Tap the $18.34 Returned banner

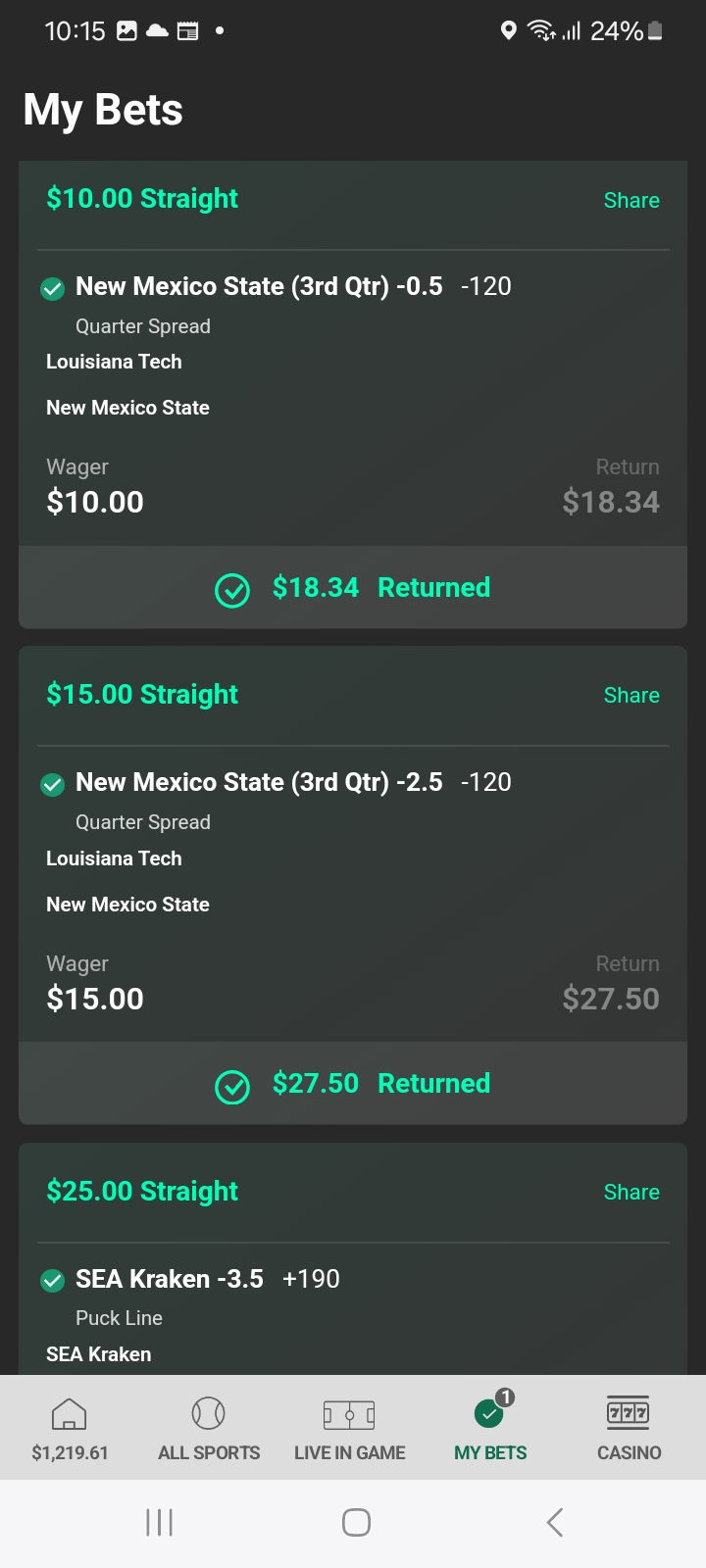point(353,588)
